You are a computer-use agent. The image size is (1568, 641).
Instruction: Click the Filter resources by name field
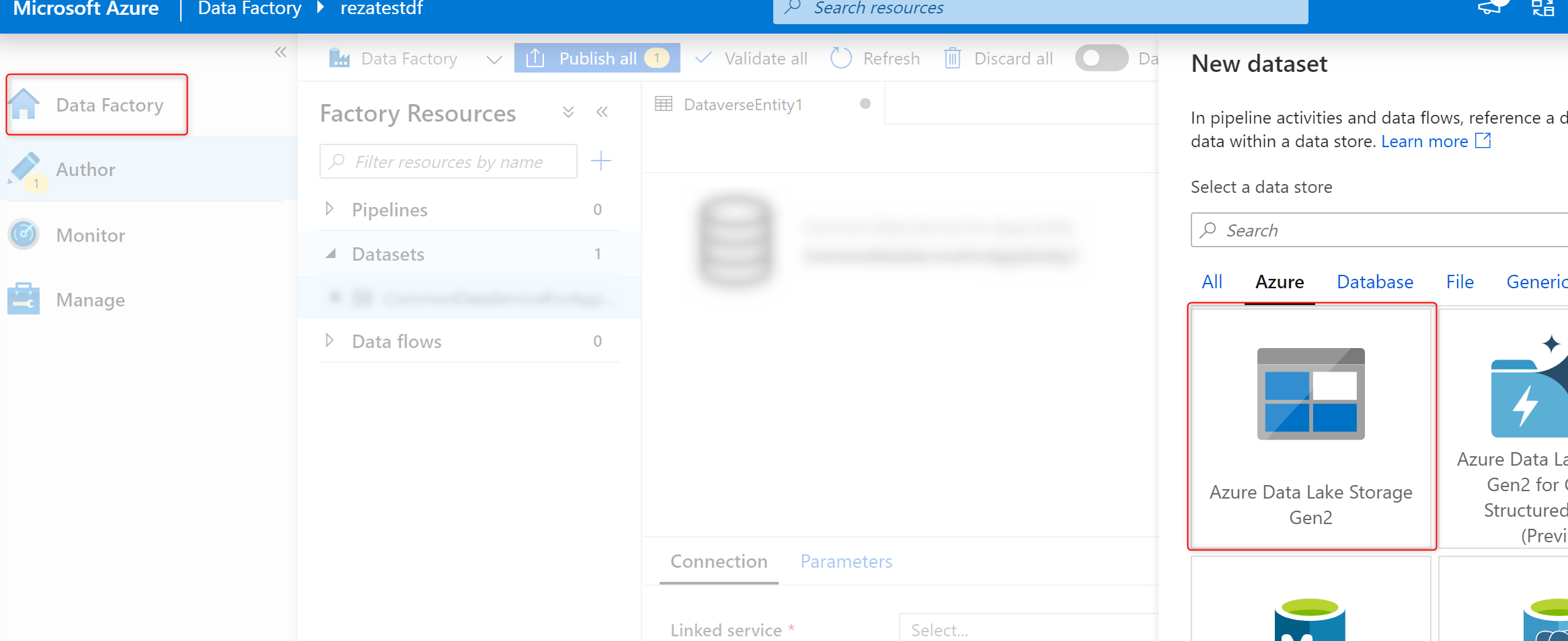(448, 161)
